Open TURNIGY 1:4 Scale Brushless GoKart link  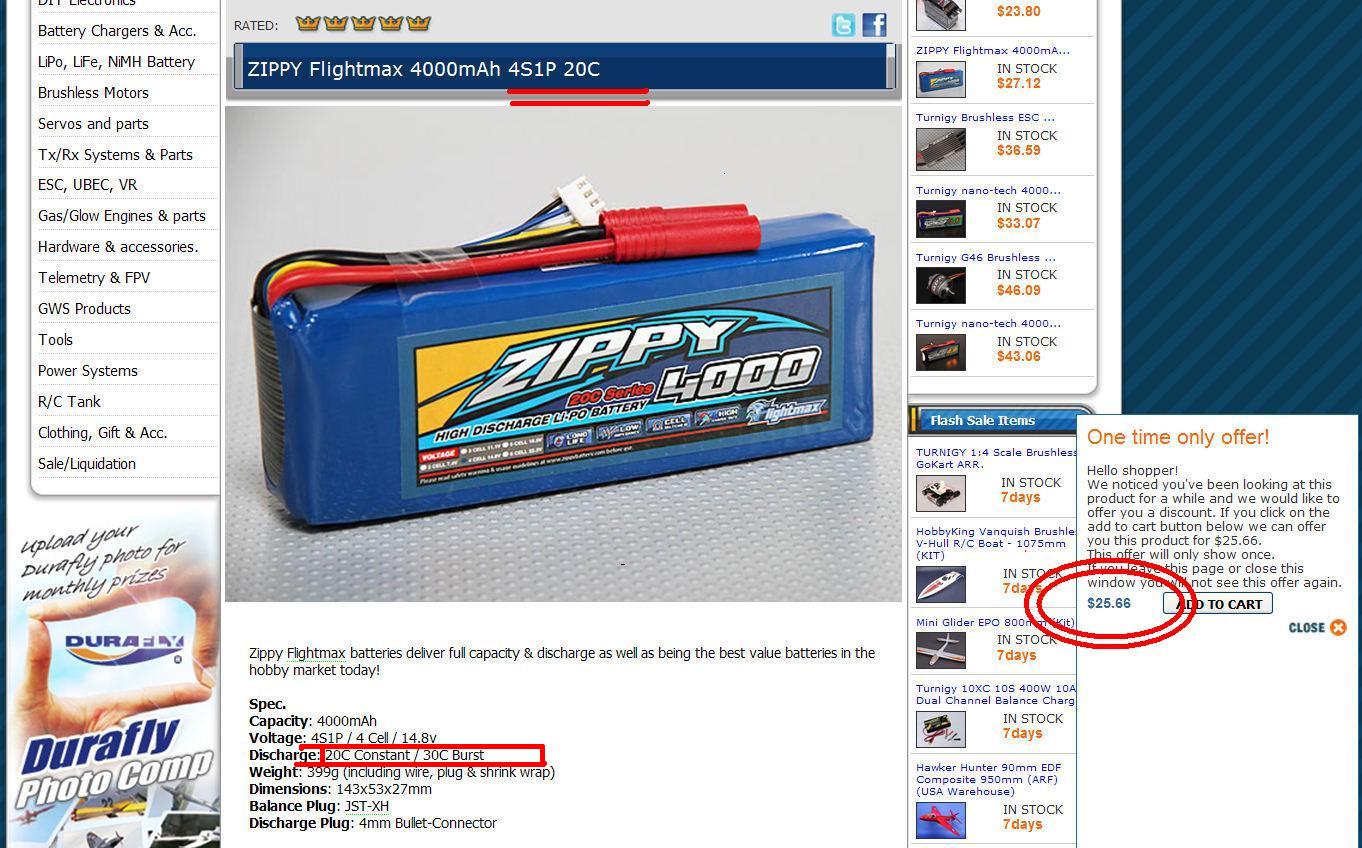point(996,458)
